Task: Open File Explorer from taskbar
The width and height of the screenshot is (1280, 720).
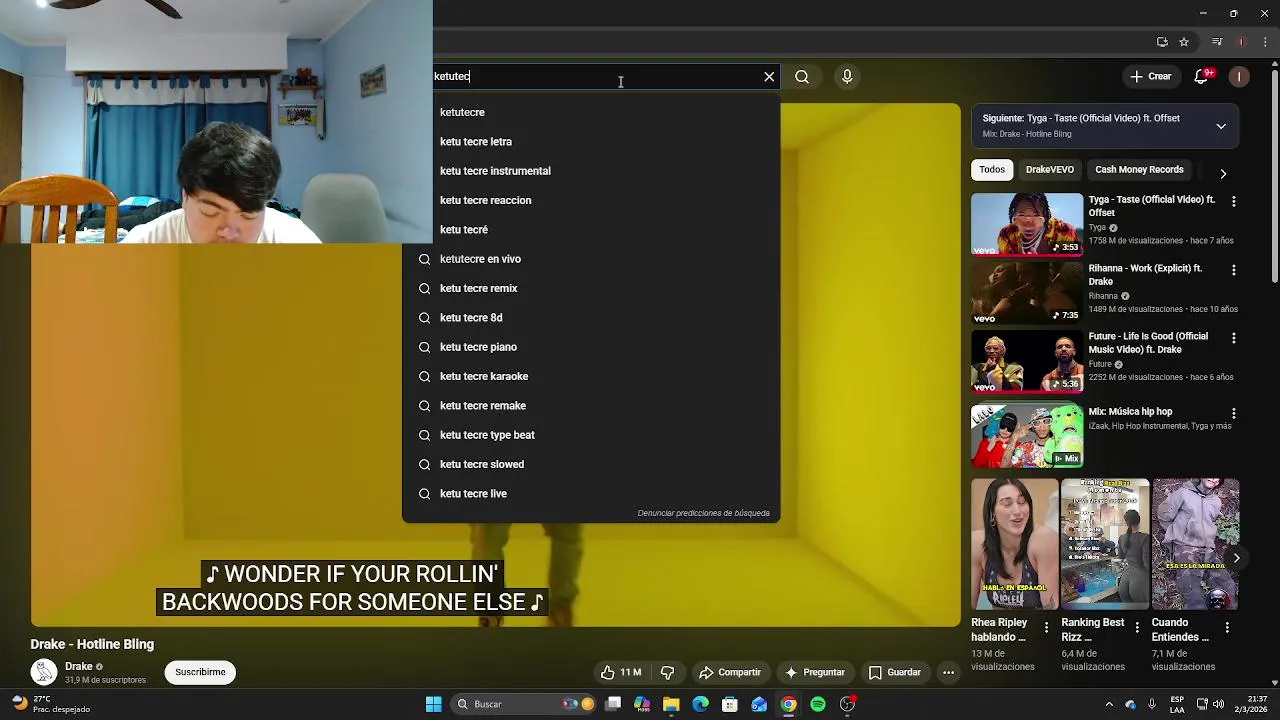Action: pos(671,704)
